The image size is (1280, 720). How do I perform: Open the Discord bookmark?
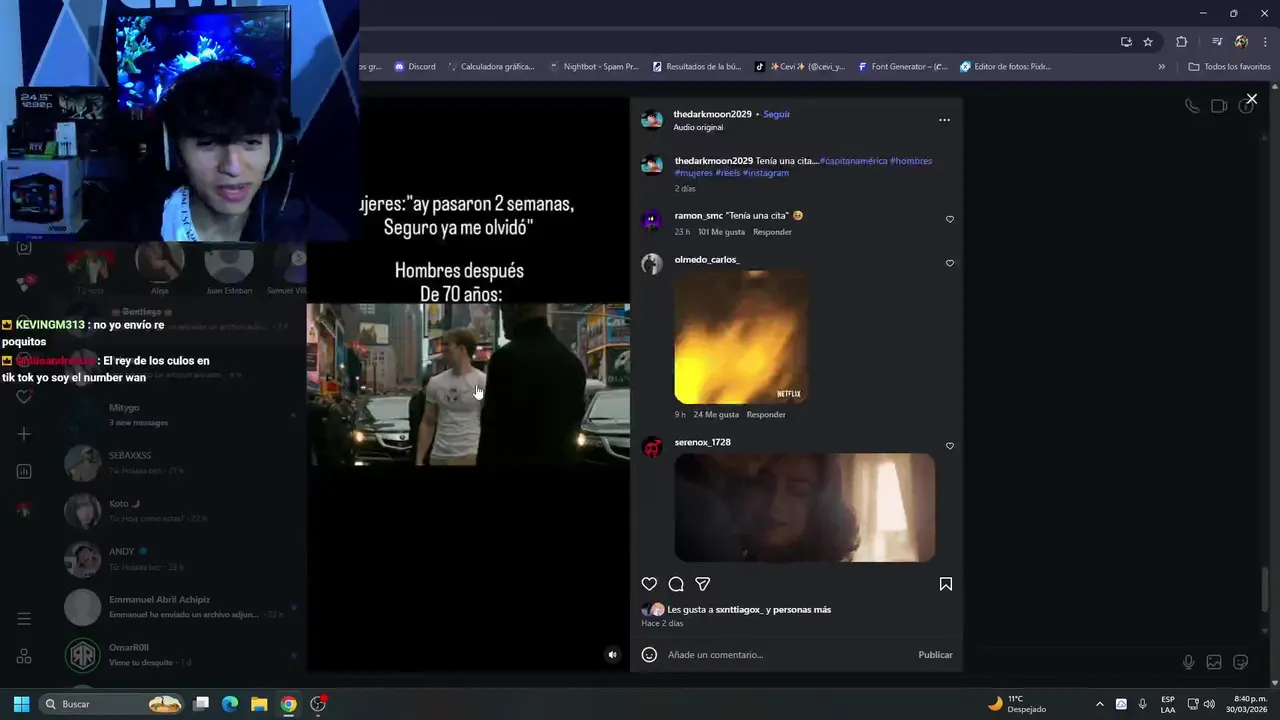point(415,67)
